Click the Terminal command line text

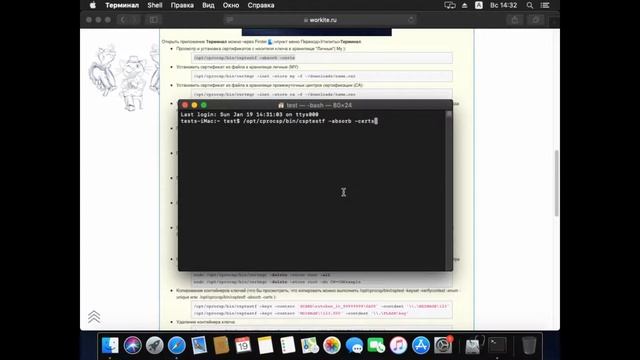coord(279,121)
